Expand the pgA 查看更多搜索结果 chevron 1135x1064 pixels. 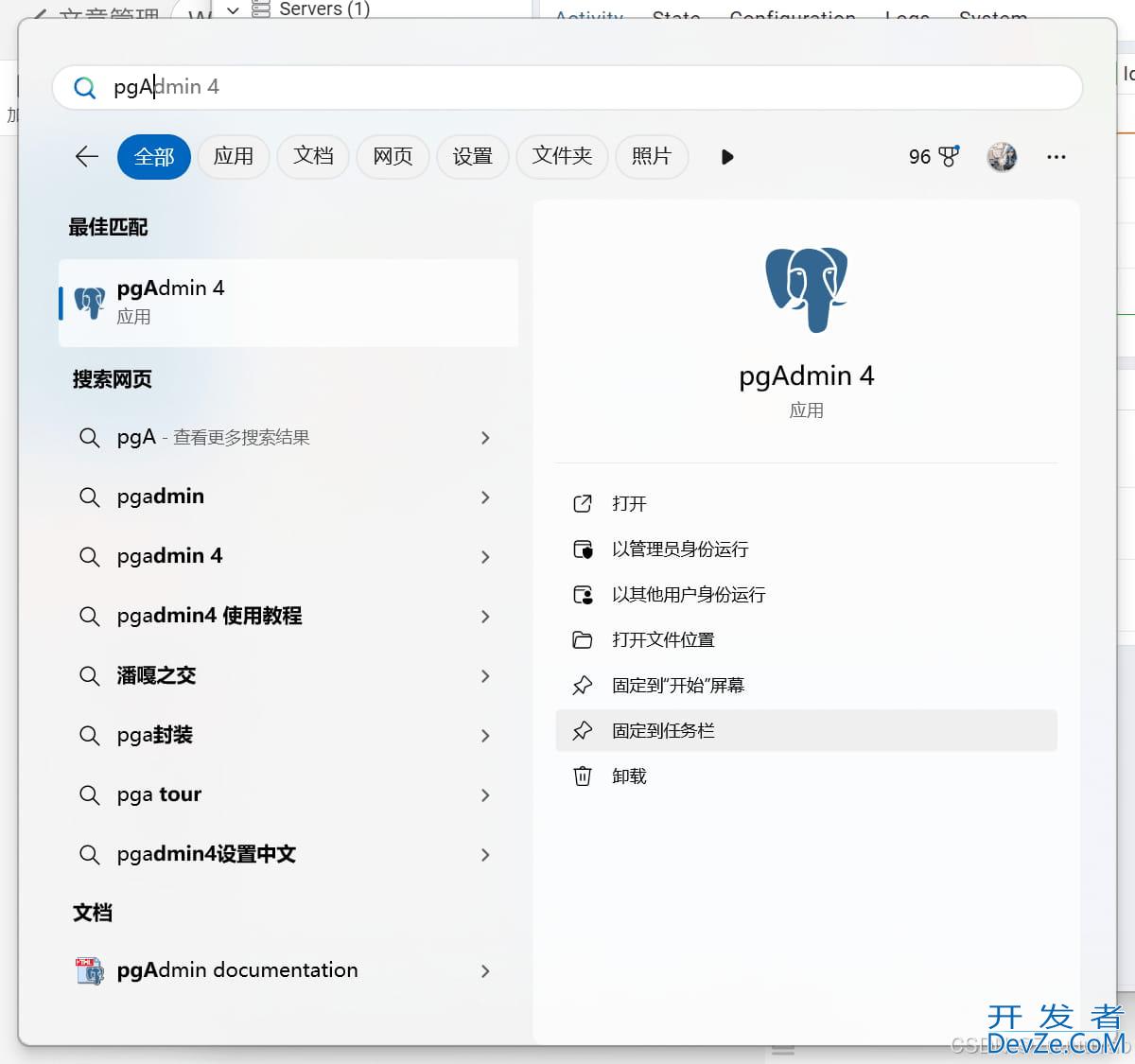click(485, 438)
